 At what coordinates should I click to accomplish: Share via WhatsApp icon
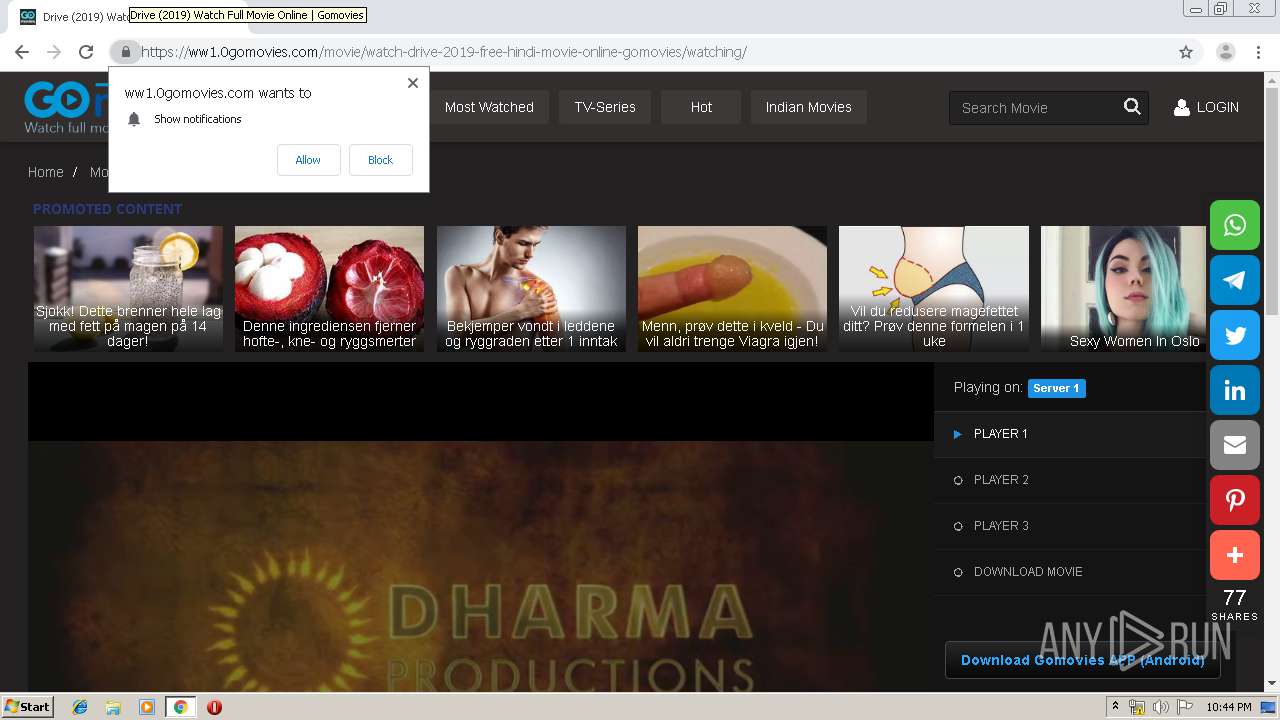pos(1235,225)
